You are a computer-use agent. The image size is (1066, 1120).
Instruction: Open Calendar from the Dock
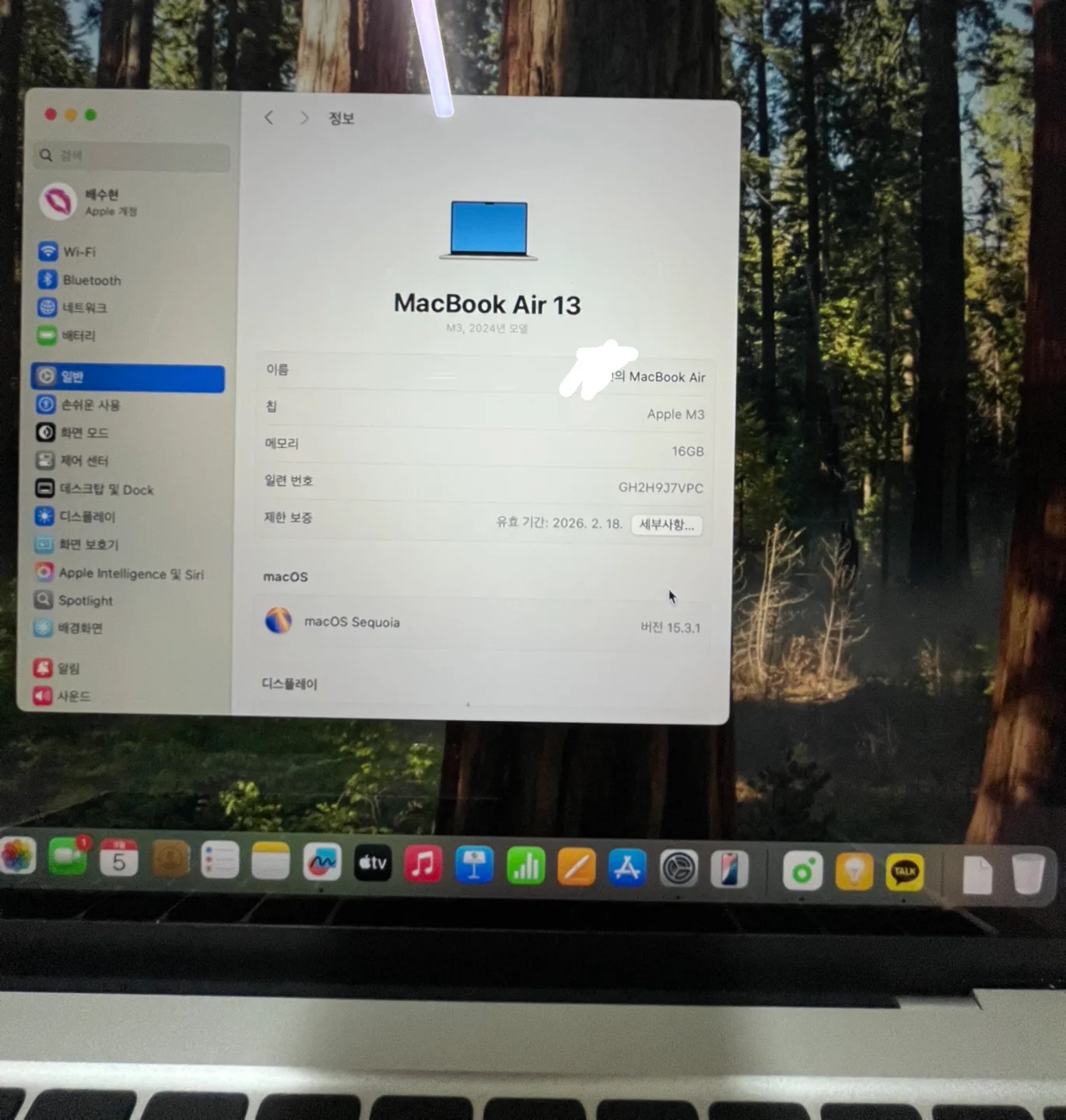click(119, 859)
